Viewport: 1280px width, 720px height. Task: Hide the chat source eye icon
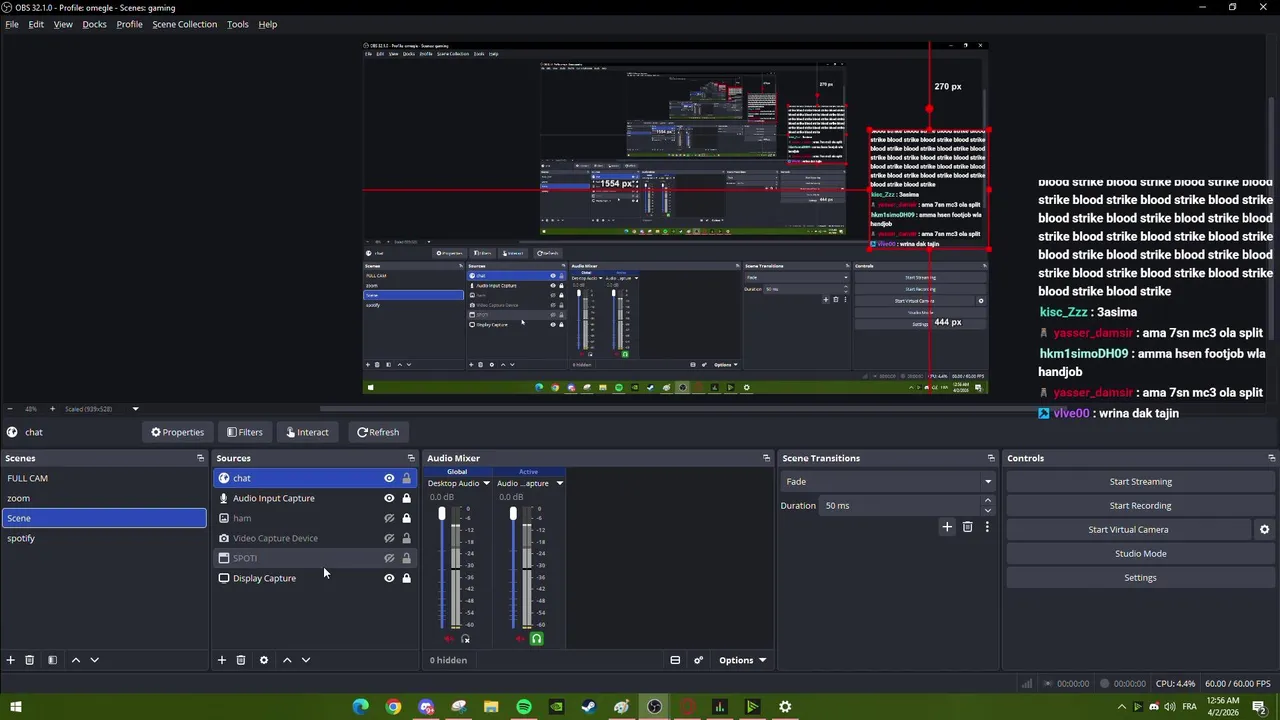click(x=389, y=478)
